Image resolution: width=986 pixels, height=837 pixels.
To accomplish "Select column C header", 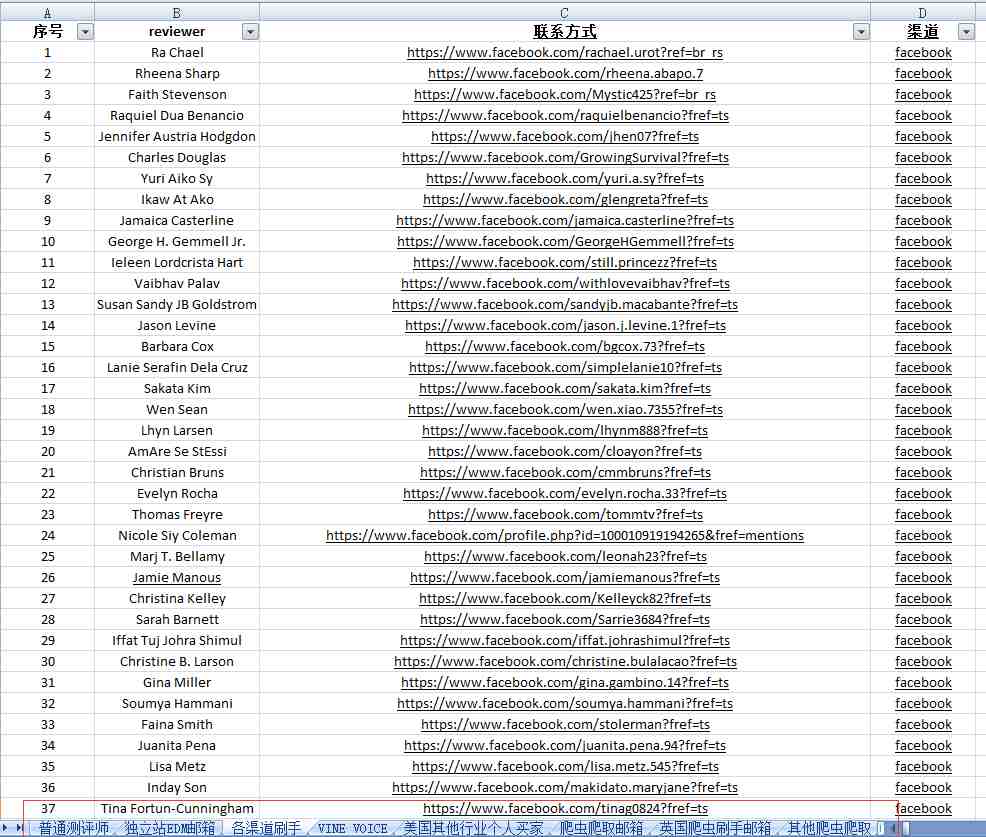I will 565,12.
